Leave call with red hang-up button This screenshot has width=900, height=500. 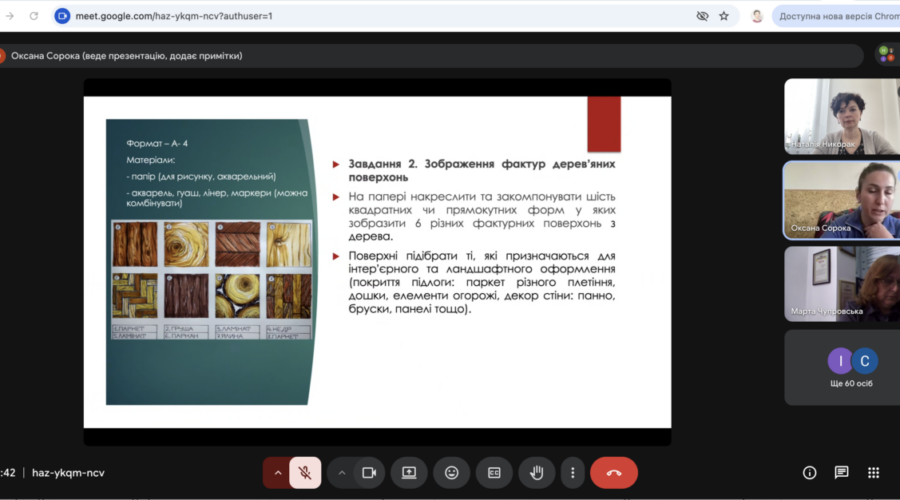click(x=614, y=473)
